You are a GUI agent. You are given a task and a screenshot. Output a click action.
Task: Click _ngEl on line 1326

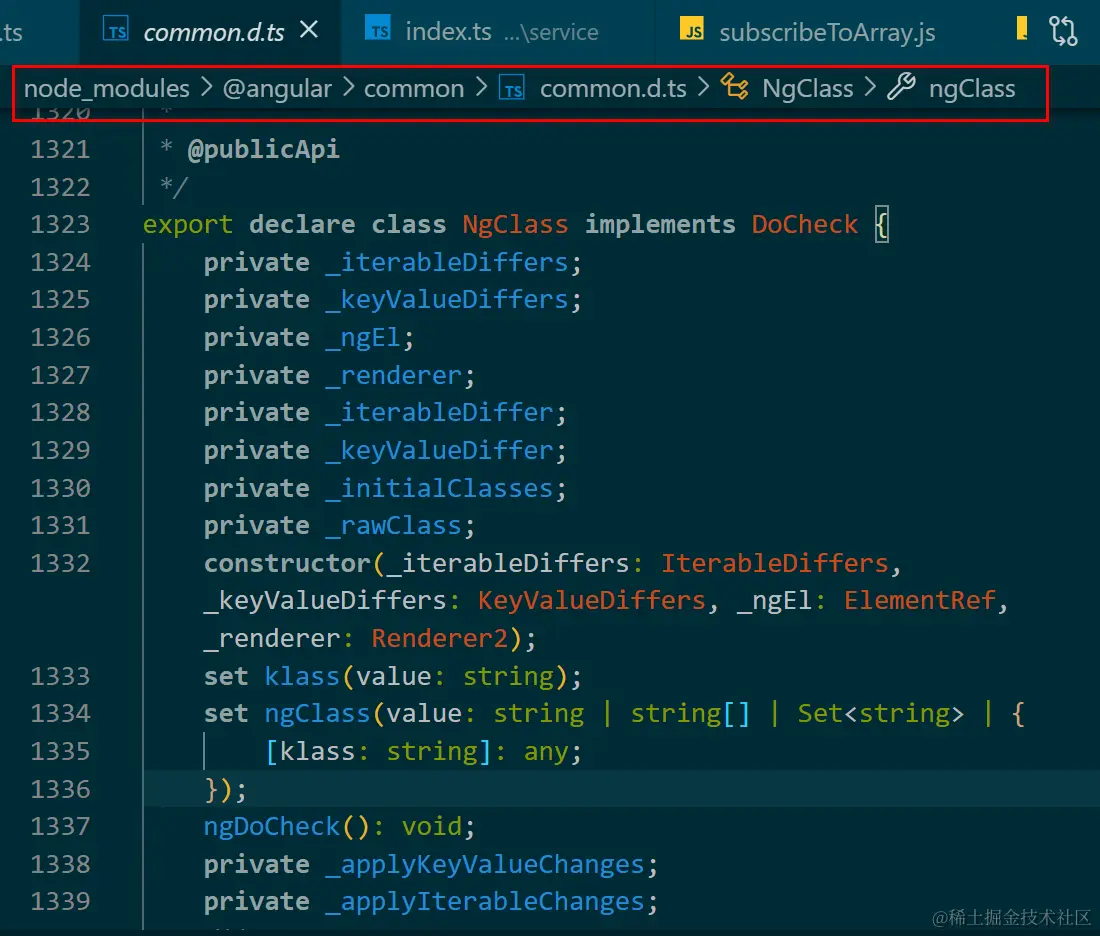[364, 337]
